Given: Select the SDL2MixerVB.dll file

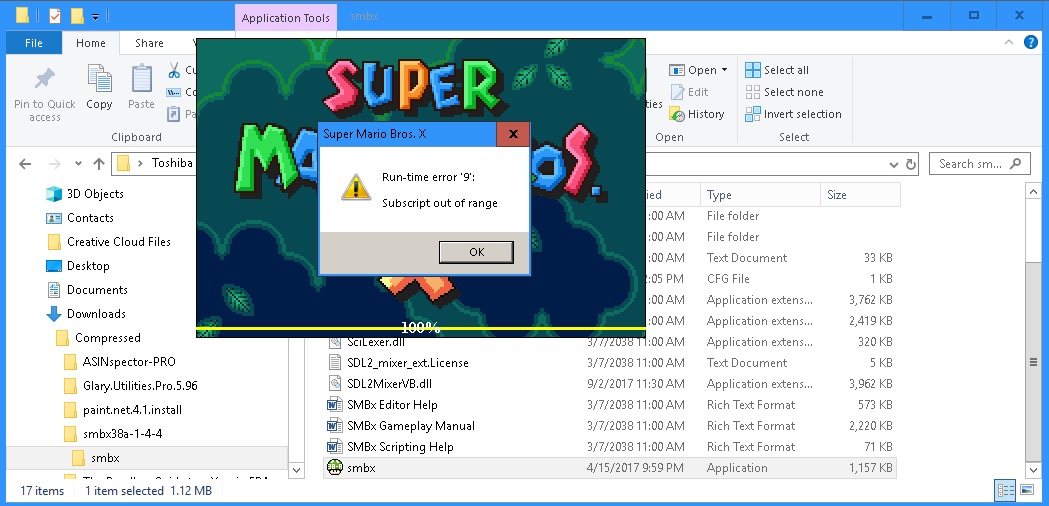Looking at the screenshot, I should pos(609,384).
